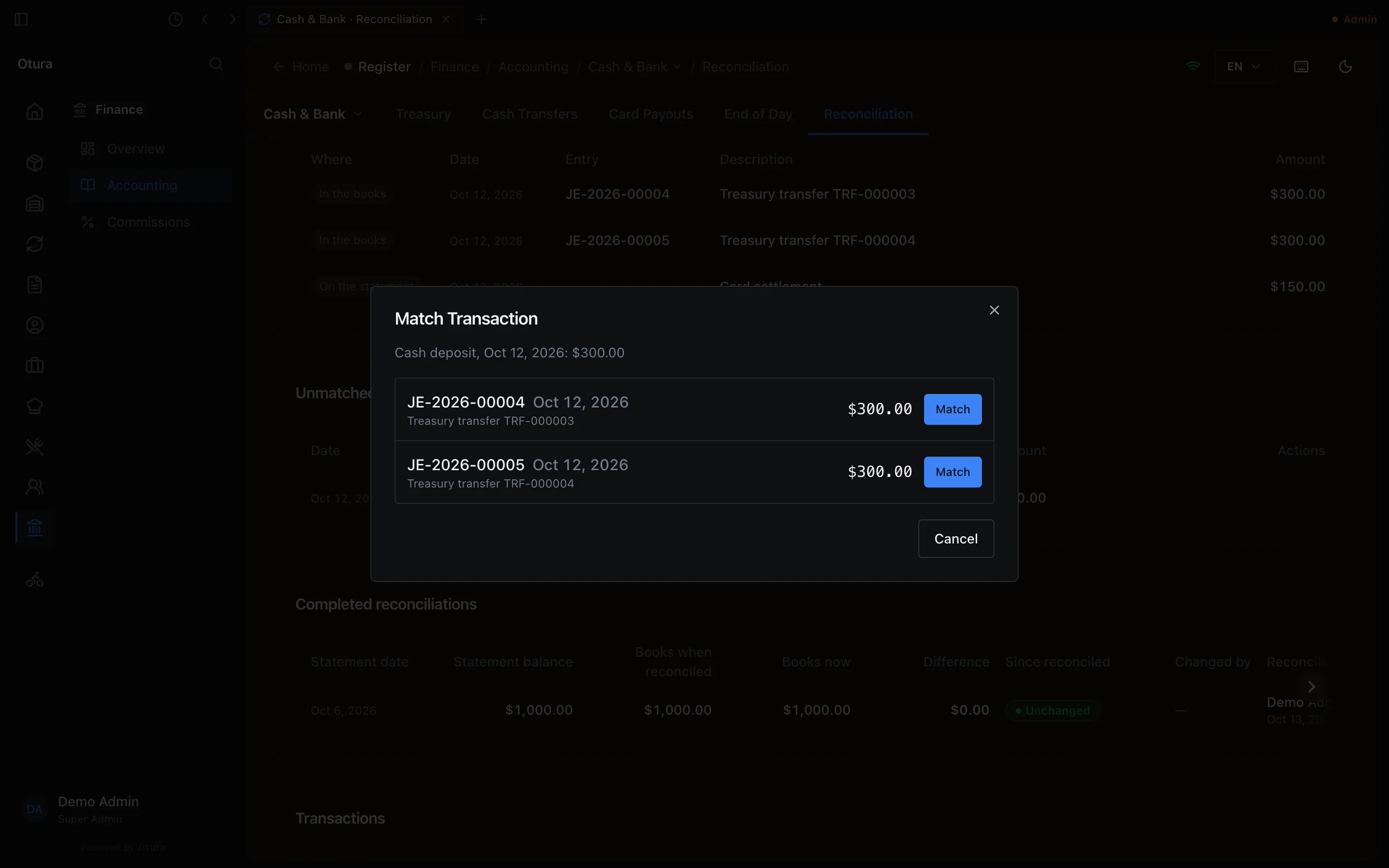This screenshot has height=868, width=1389.
Task: Switch to the Cash Transfers tab
Action: pyautogui.click(x=530, y=114)
